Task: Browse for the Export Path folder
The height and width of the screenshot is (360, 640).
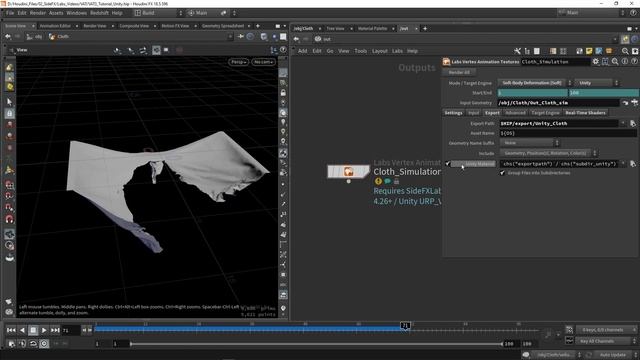Action: click(x=633, y=123)
